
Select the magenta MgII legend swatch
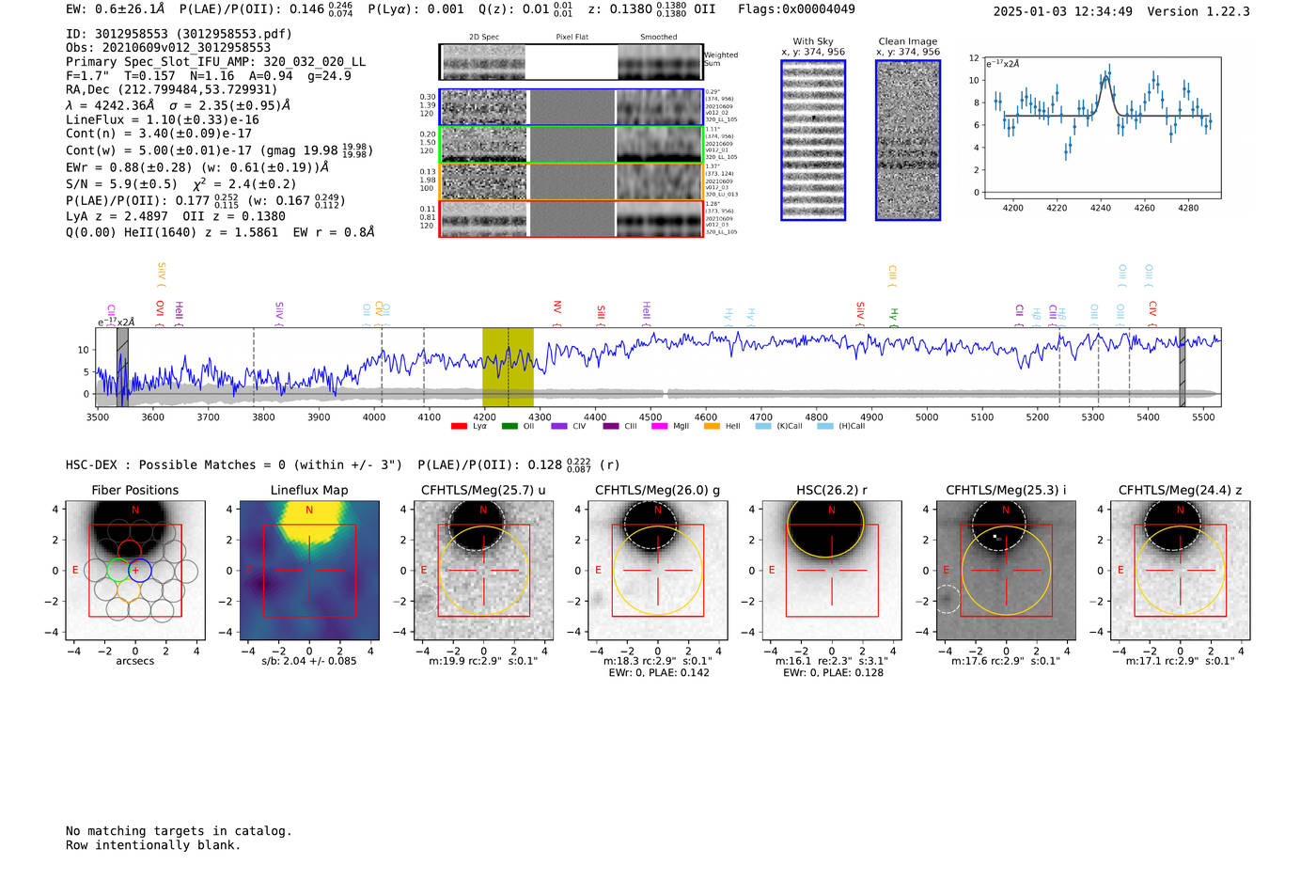(x=659, y=427)
